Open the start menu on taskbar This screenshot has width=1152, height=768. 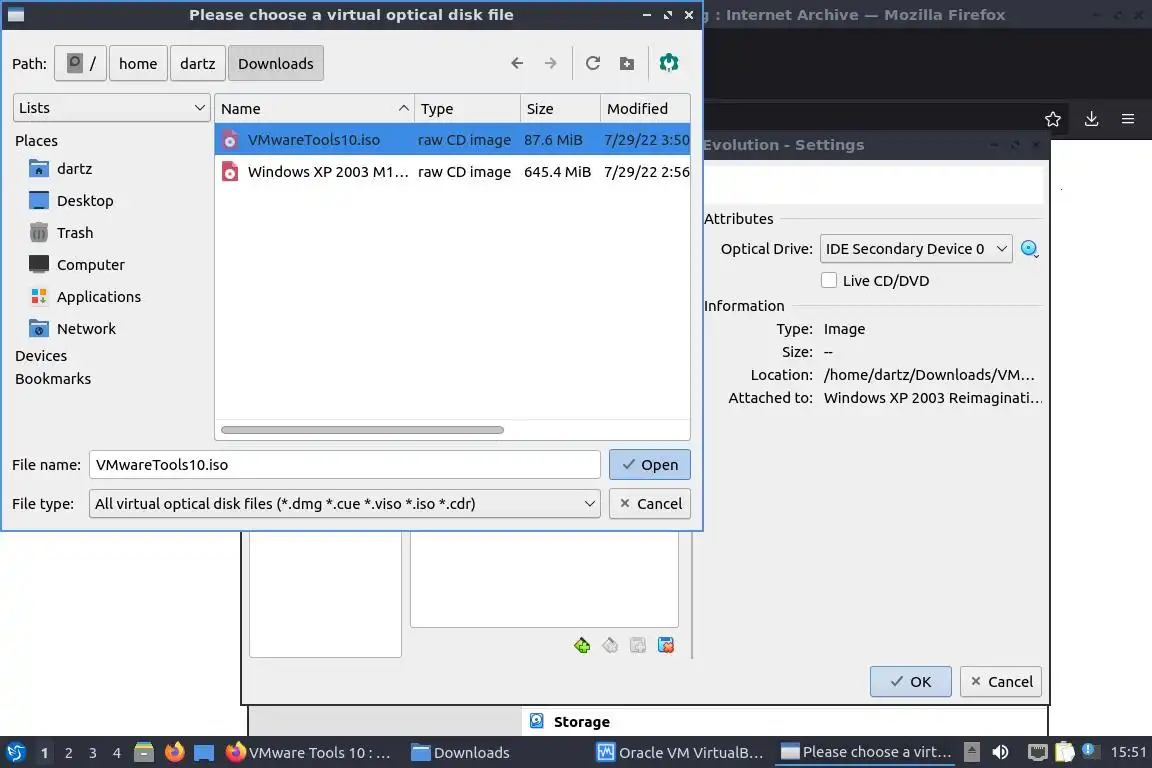[x=15, y=752]
